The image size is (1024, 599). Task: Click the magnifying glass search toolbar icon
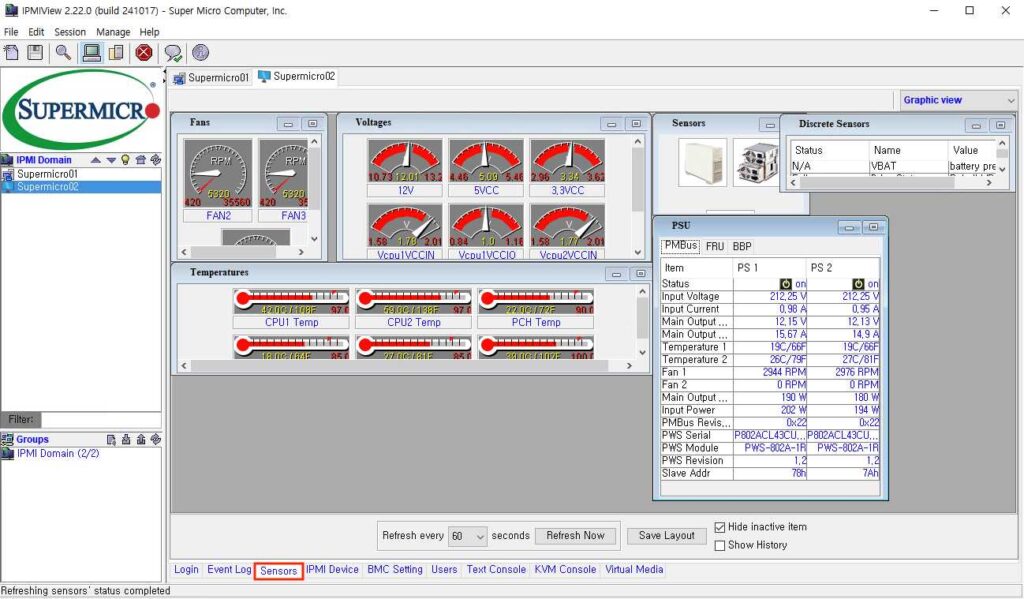tap(63, 52)
